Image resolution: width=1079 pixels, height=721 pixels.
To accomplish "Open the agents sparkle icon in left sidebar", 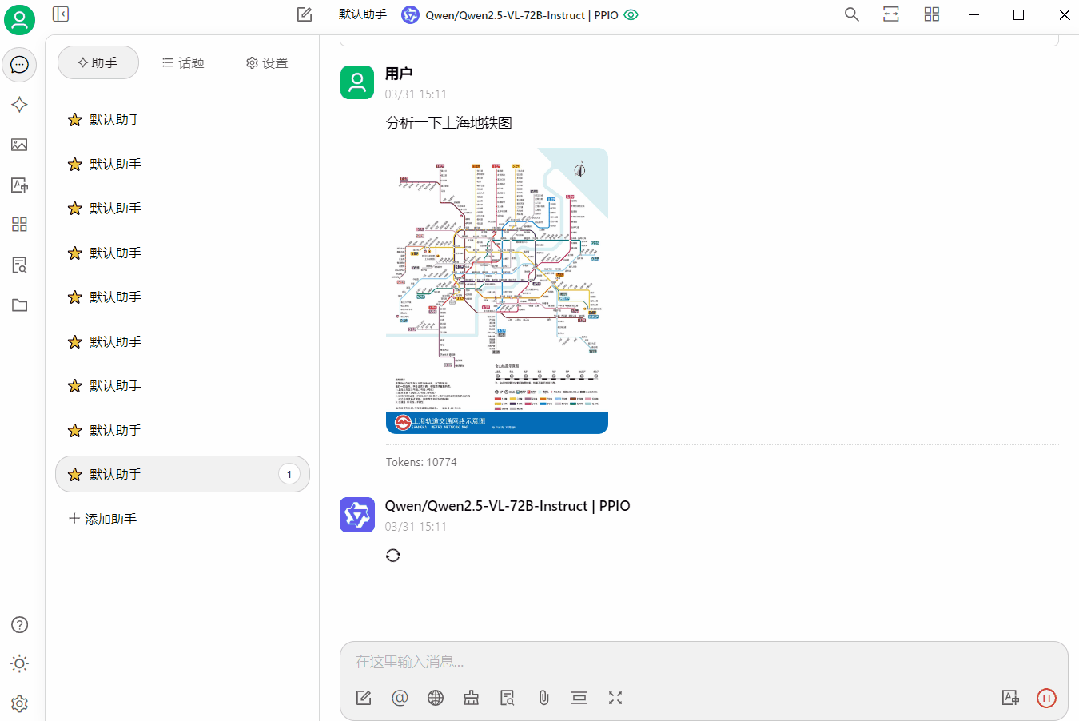I will coord(19,105).
